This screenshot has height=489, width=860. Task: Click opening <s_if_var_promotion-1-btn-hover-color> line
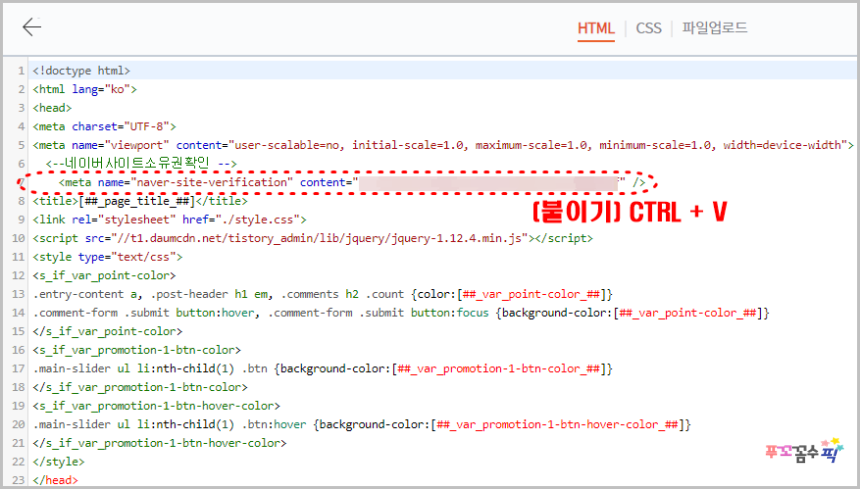[x=156, y=406]
